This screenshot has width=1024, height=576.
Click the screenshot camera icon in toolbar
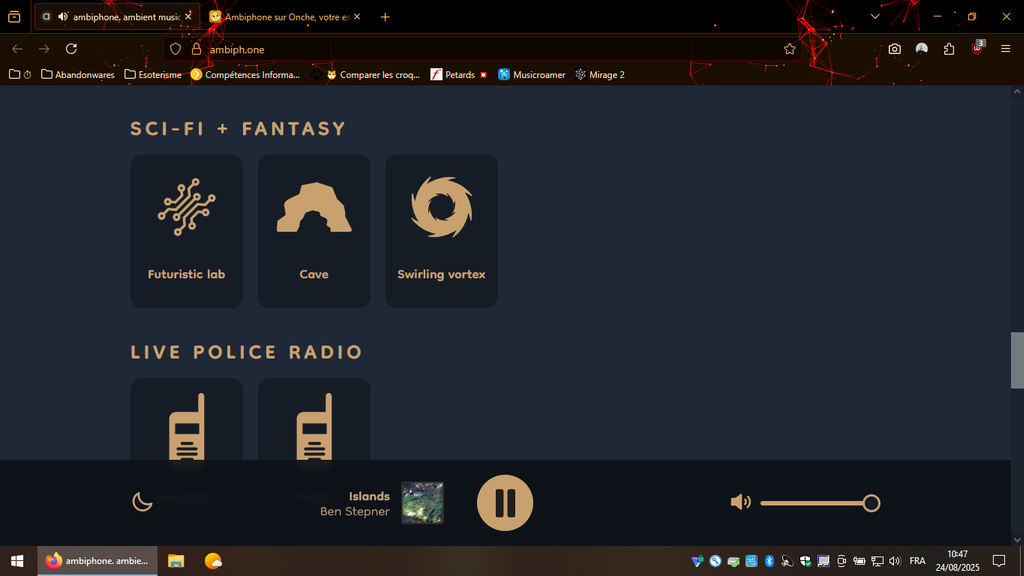(894, 49)
